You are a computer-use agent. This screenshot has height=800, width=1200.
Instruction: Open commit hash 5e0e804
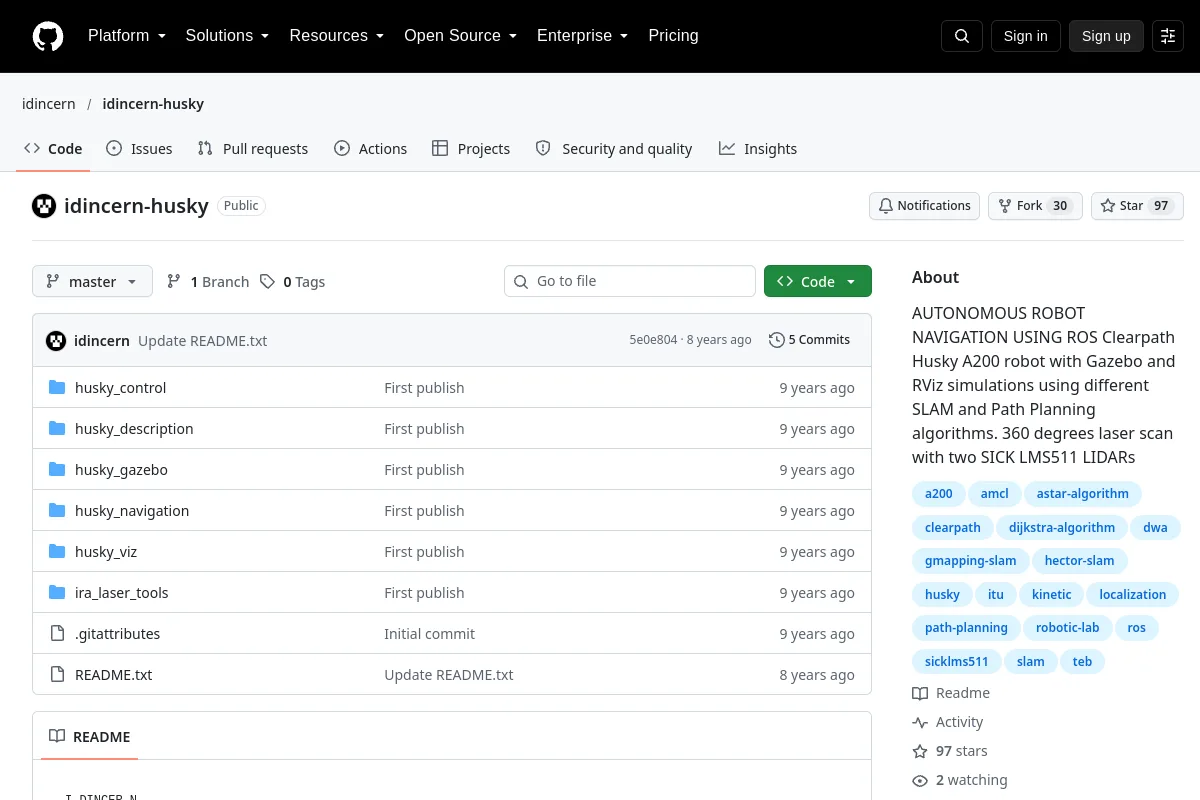coord(653,340)
